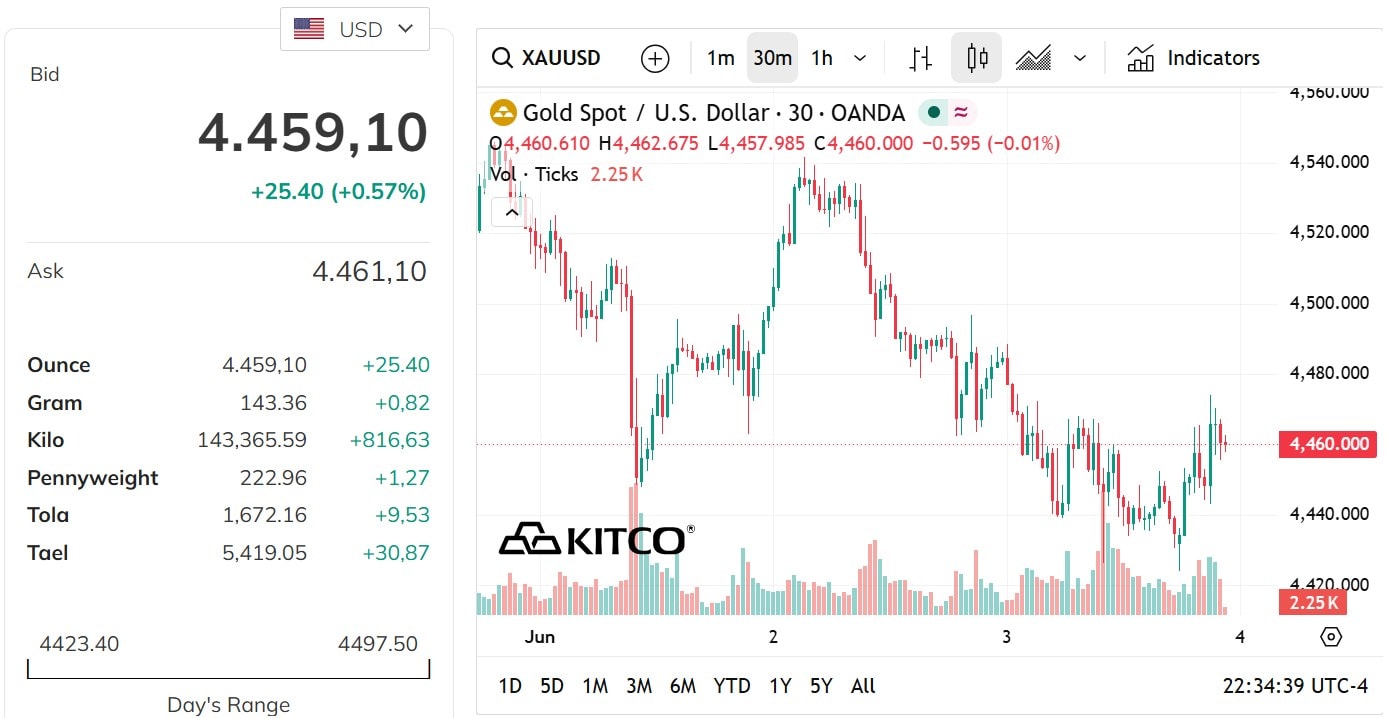Select the 1h interval
1387x718 pixels.
pyautogui.click(x=822, y=58)
